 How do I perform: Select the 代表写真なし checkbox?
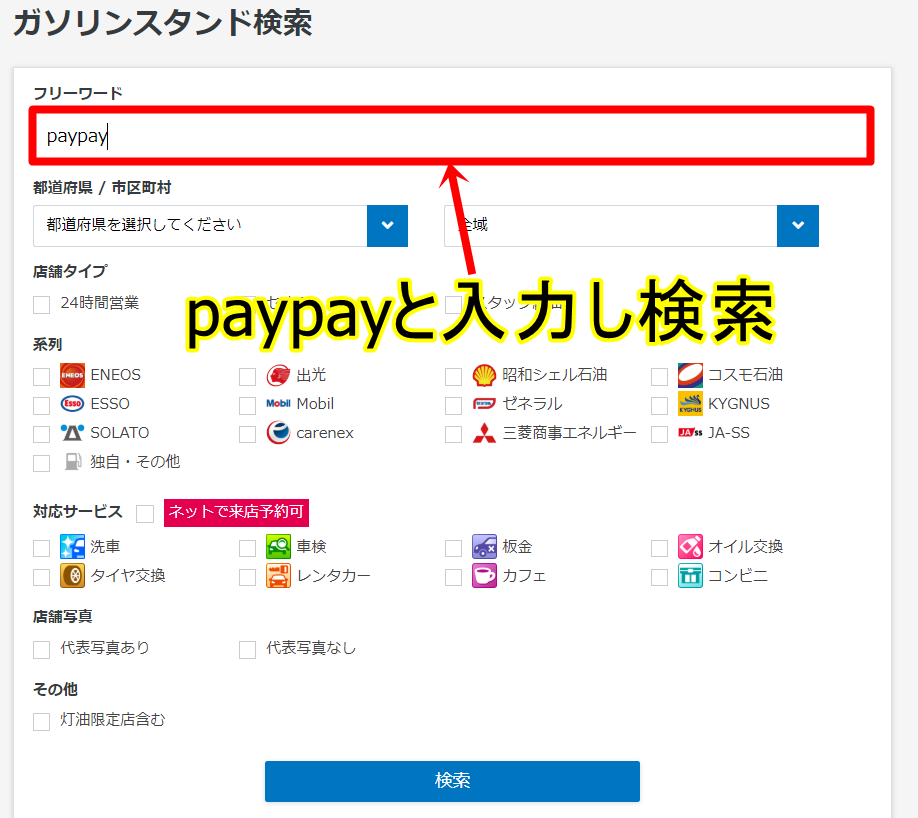pos(248,649)
